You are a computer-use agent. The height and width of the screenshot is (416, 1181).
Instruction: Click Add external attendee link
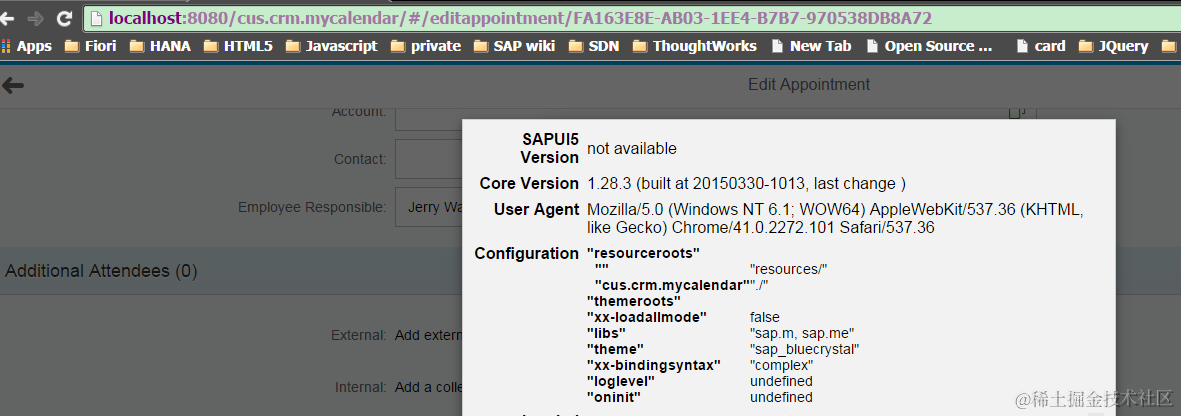click(428, 335)
